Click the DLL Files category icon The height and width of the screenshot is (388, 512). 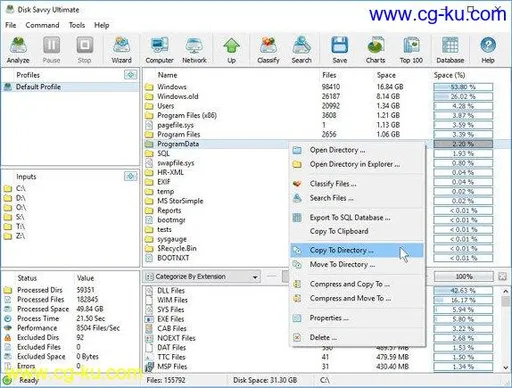coord(149,290)
